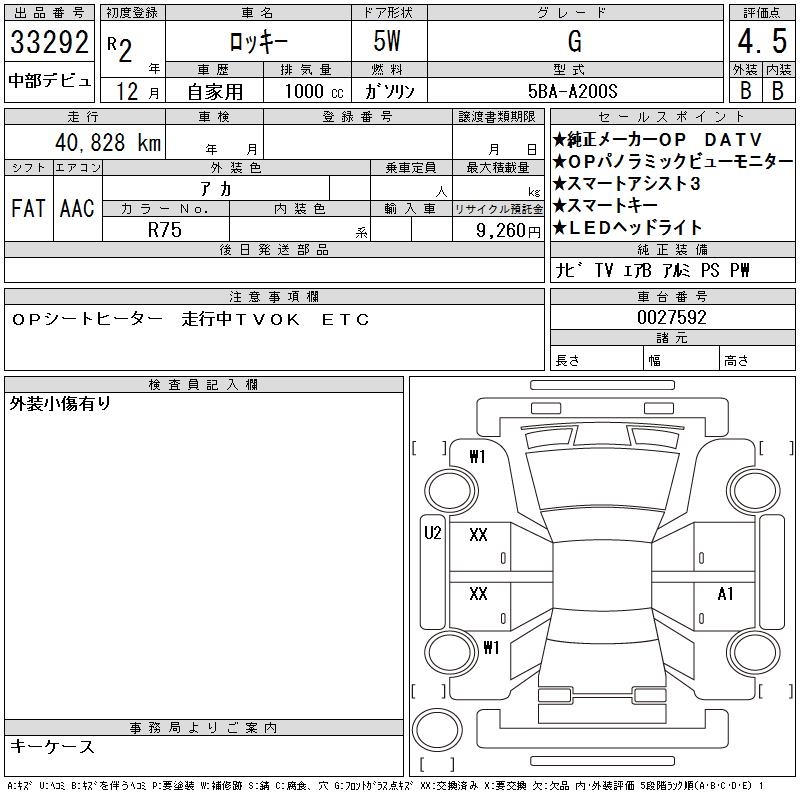Select the リサイクル預託金 label

[498, 209]
